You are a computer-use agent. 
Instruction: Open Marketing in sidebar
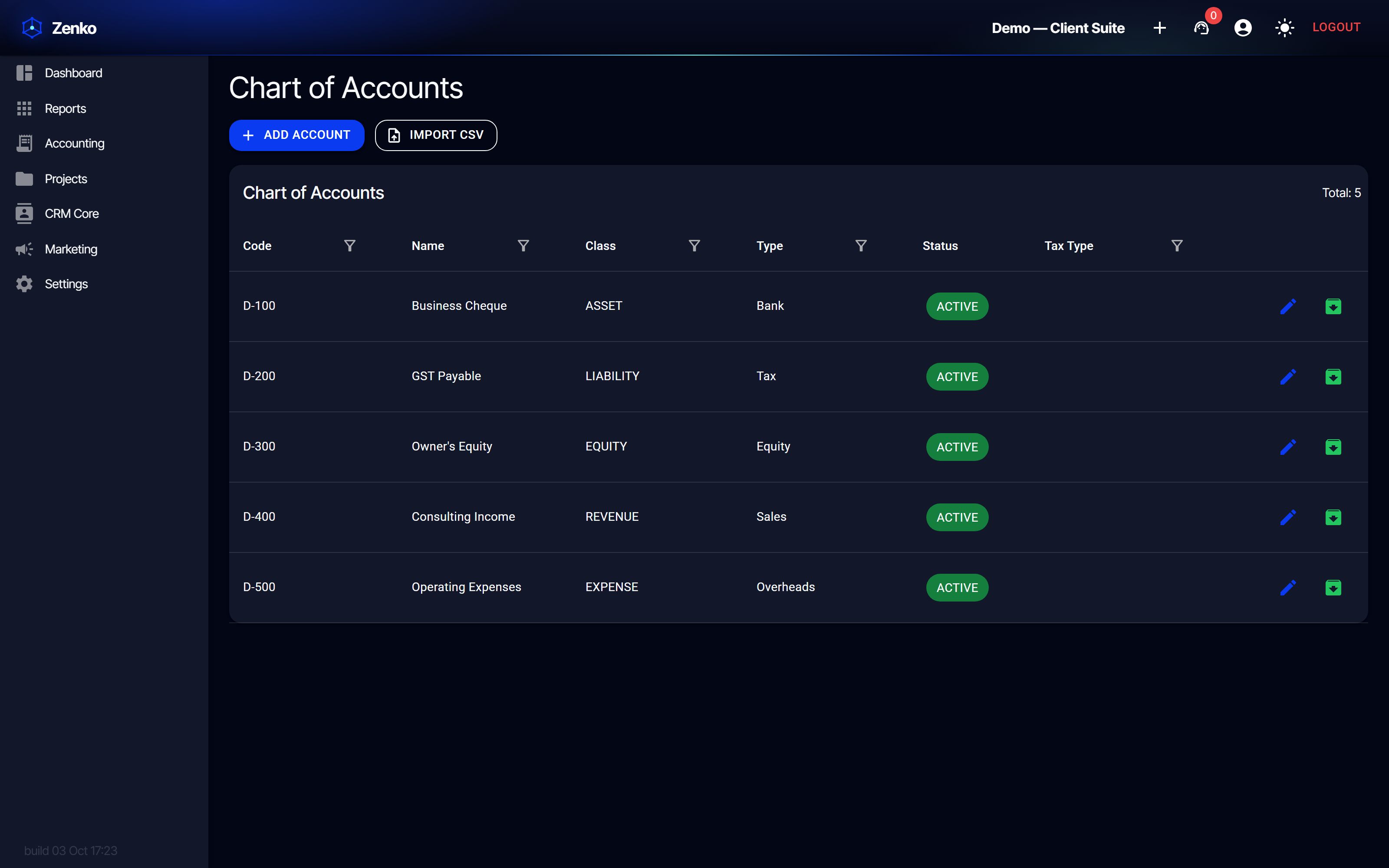pos(104,249)
